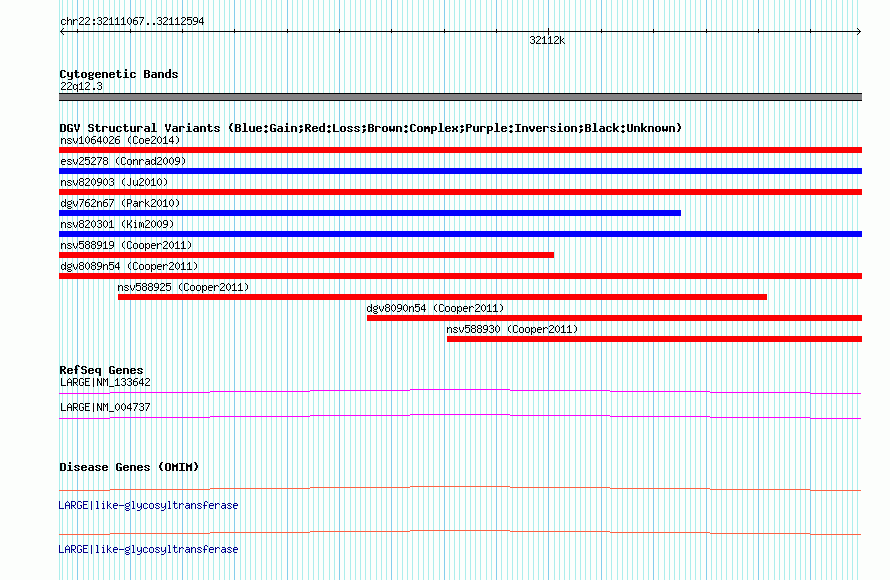
Task: Click the dgv762n67 (Park2010) label
Action: [x=120, y=203]
